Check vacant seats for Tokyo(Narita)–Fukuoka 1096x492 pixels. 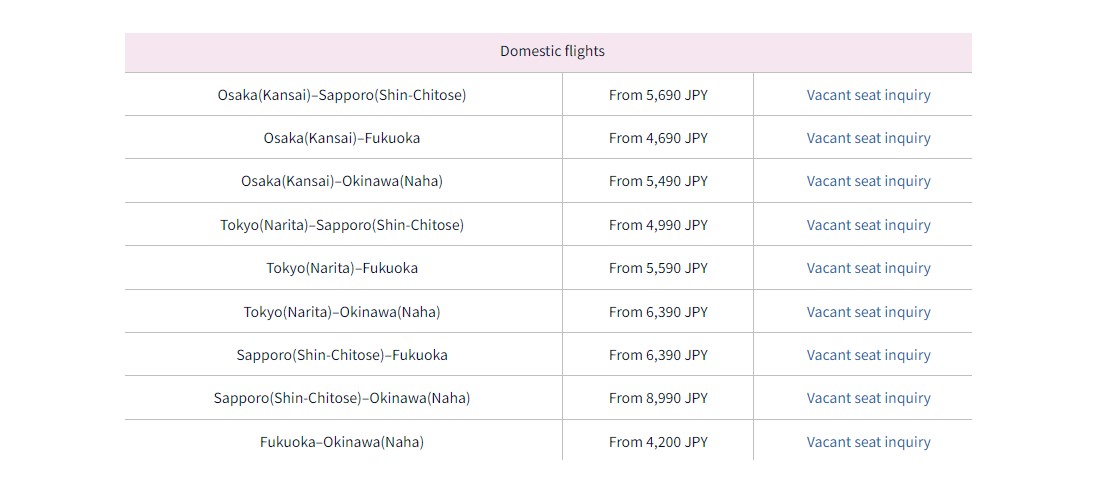point(868,268)
